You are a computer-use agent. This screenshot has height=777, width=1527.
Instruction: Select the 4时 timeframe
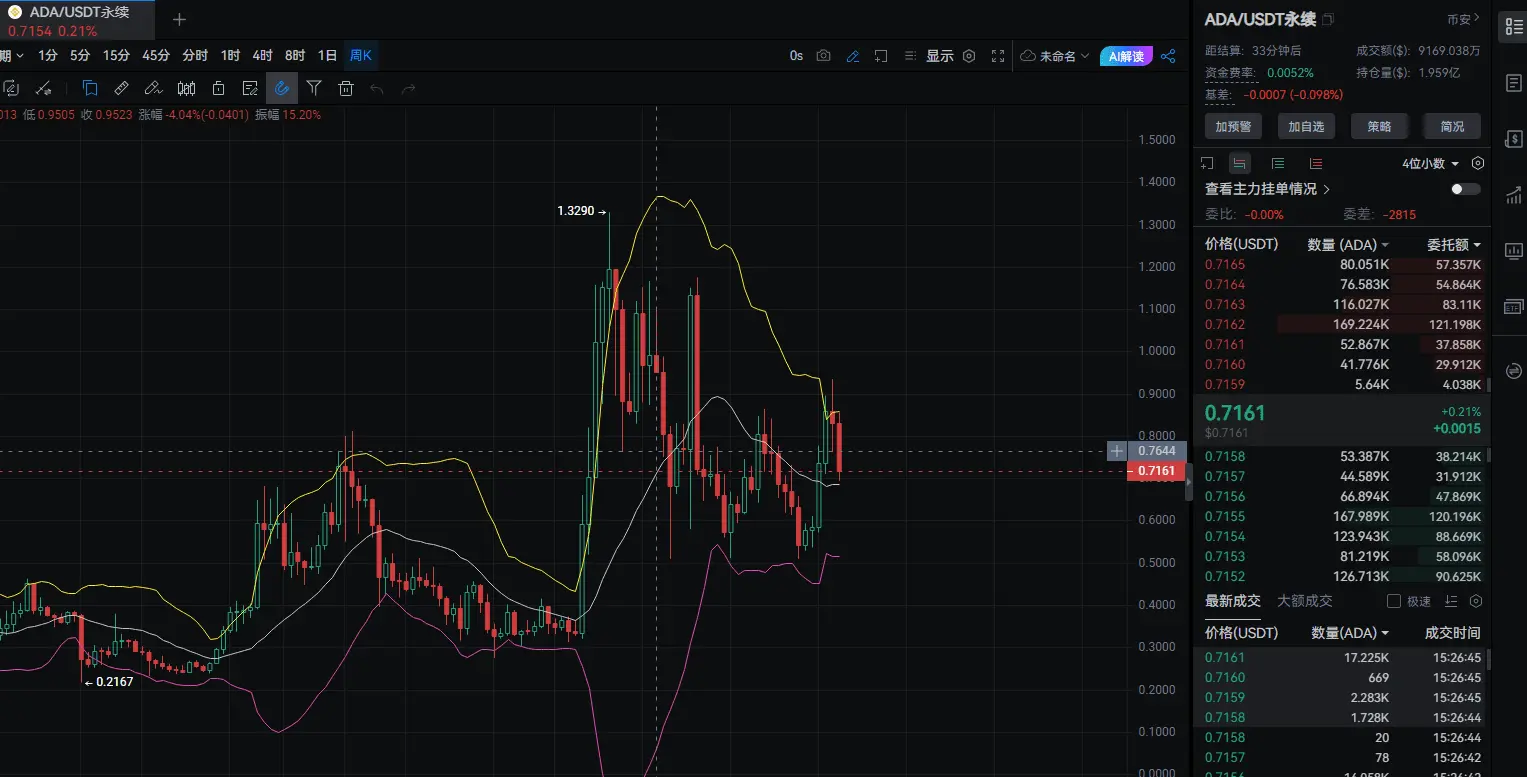(x=263, y=56)
